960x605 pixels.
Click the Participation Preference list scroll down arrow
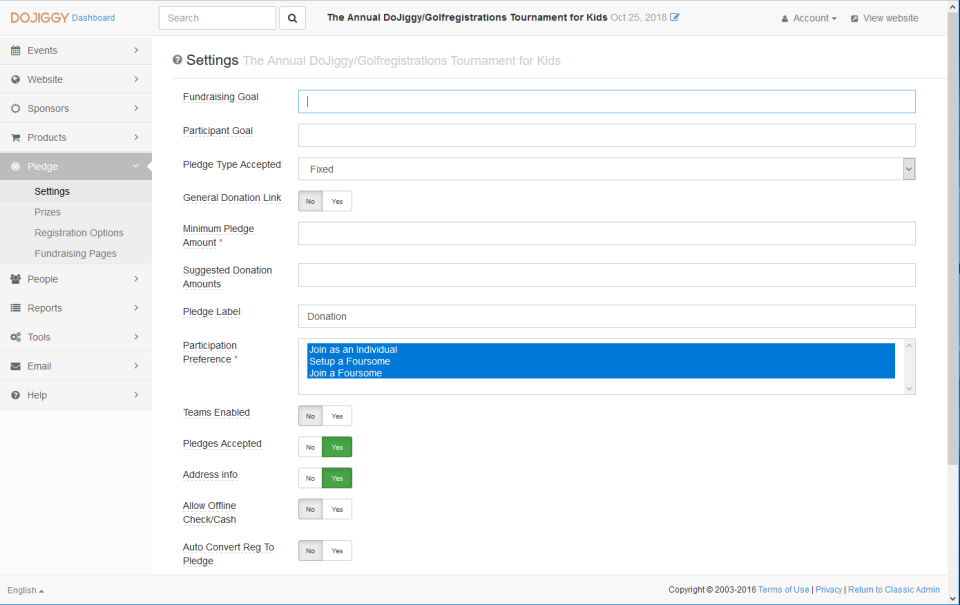pos(909,388)
